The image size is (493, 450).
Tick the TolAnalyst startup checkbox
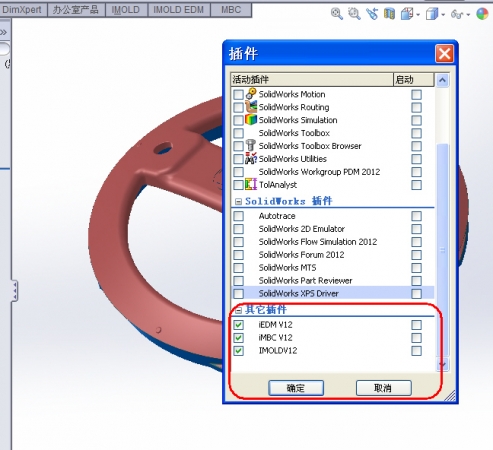click(x=416, y=185)
